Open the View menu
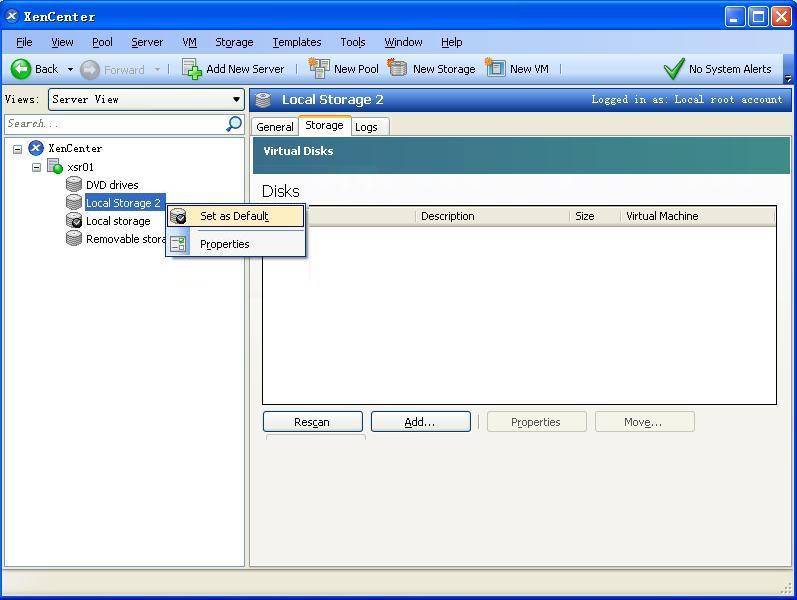Viewport: 797px width, 600px height. pyautogui.click(x=62, y=42)
